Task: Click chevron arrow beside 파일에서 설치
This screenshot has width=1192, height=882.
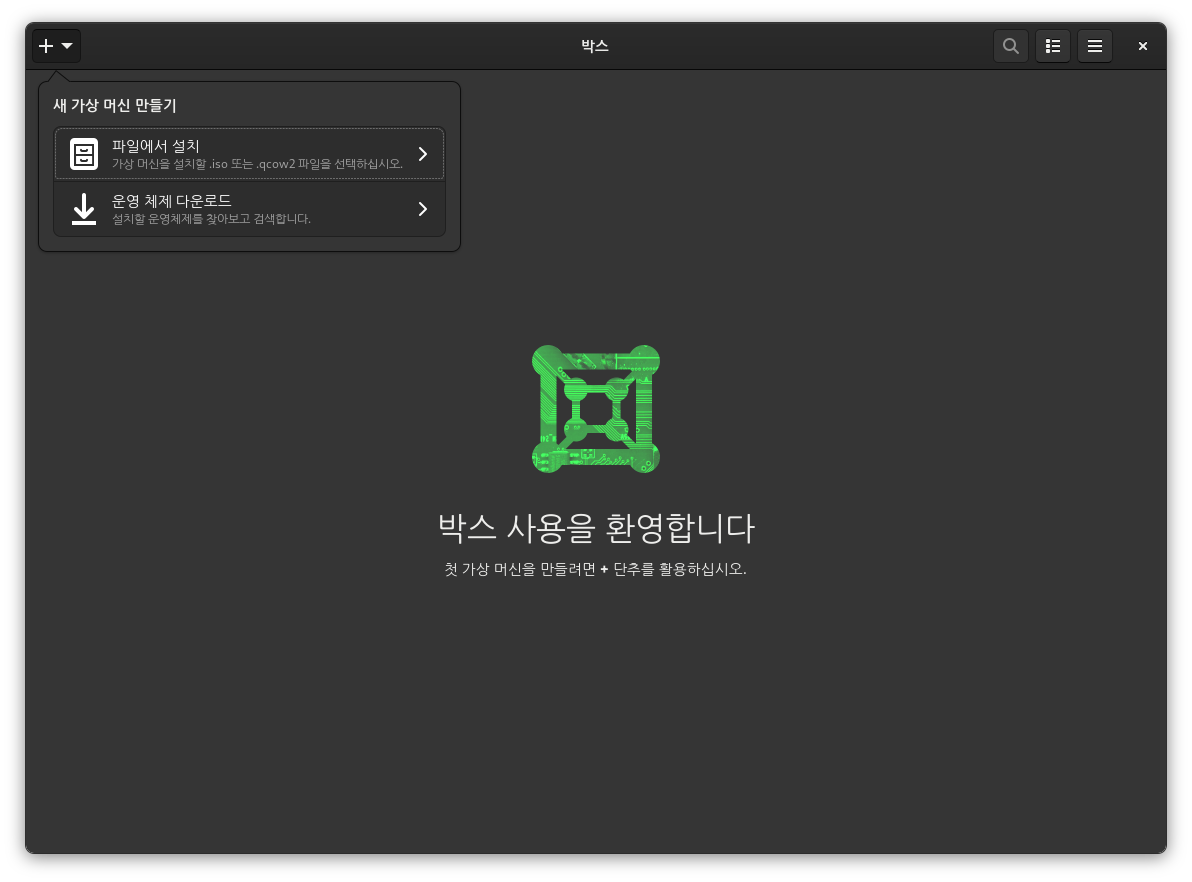Action: [423, 154]
